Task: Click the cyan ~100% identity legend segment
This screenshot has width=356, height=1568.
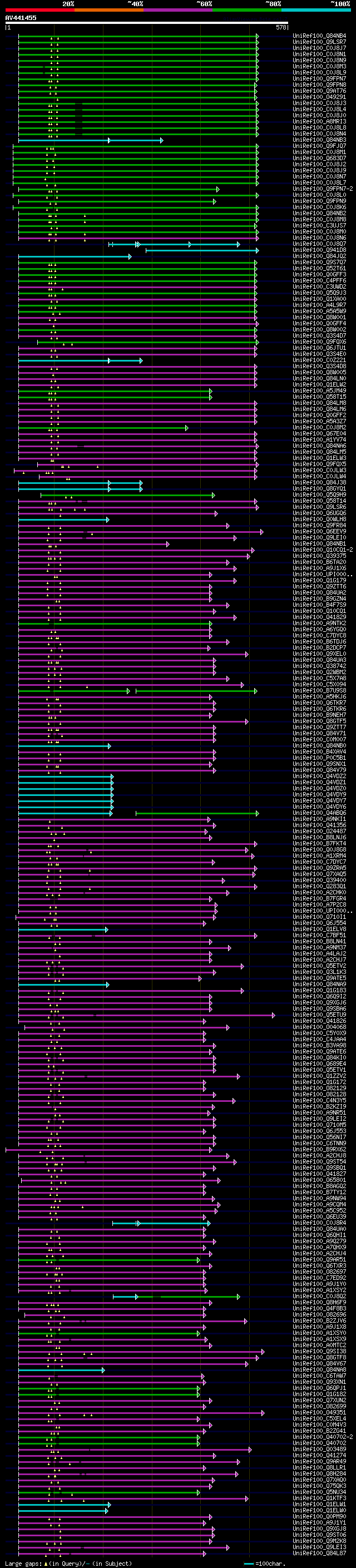Action: 317,10
